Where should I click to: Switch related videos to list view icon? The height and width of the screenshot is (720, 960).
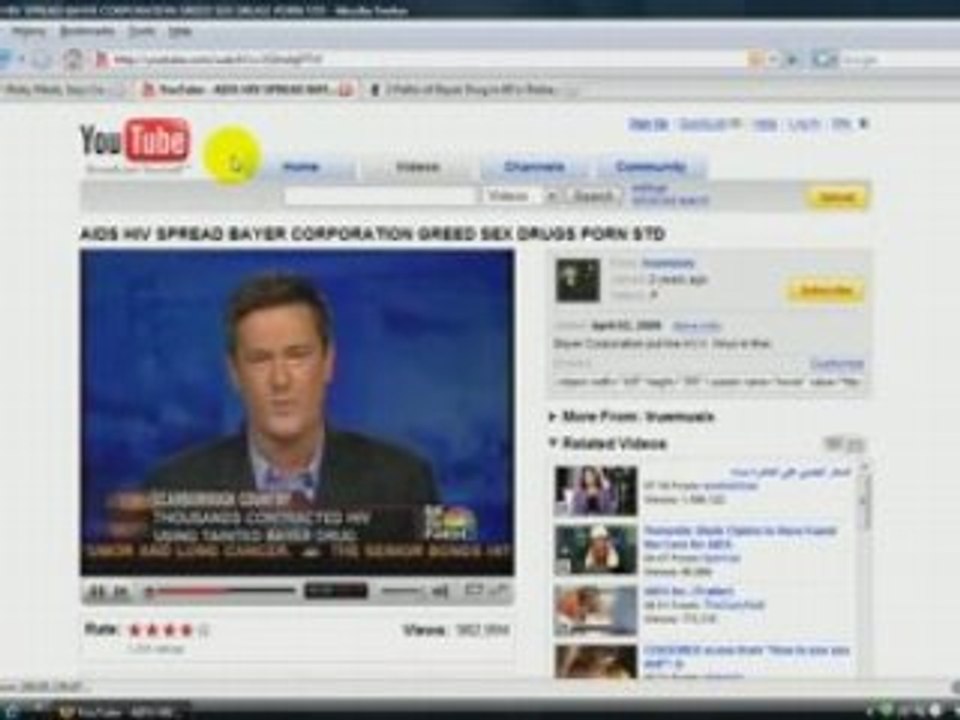tap(833, 444)
